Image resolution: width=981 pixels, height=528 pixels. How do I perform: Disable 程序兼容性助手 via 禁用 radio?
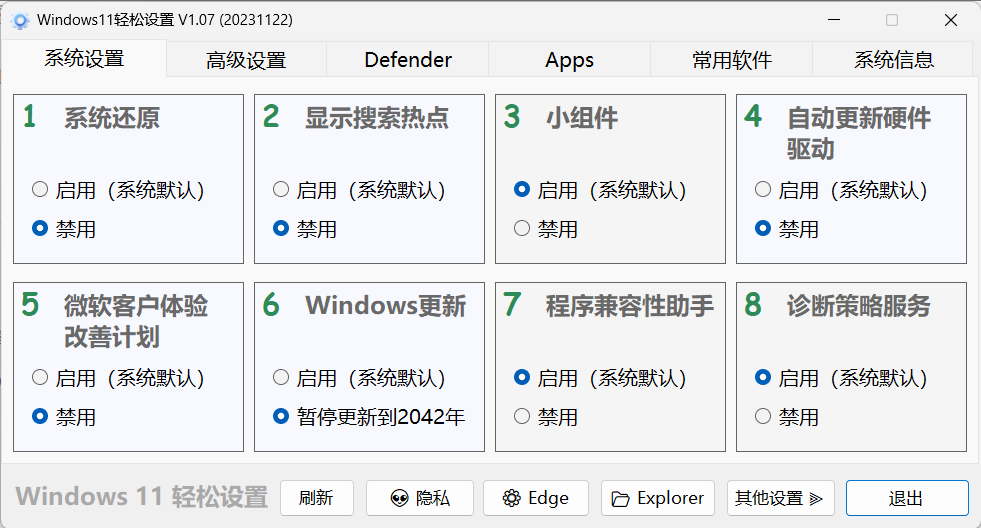pos(522,416)
